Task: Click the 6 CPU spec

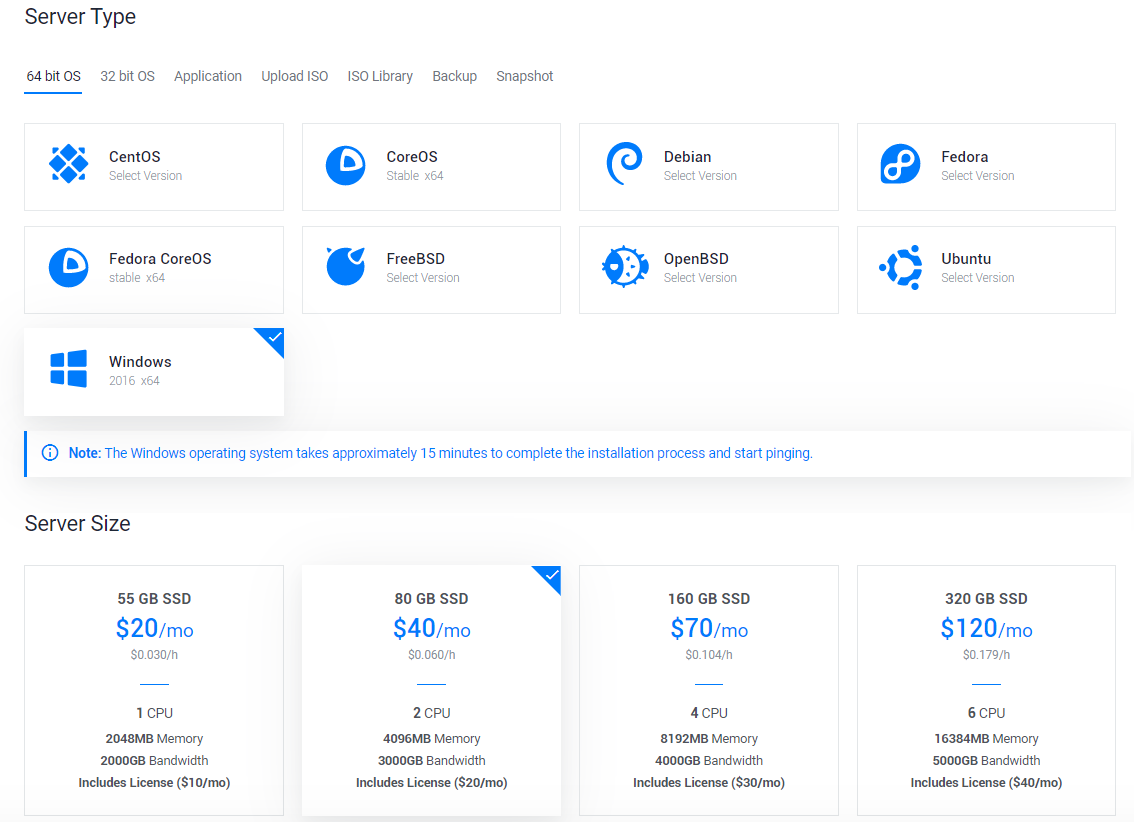Action: point(986,714)
